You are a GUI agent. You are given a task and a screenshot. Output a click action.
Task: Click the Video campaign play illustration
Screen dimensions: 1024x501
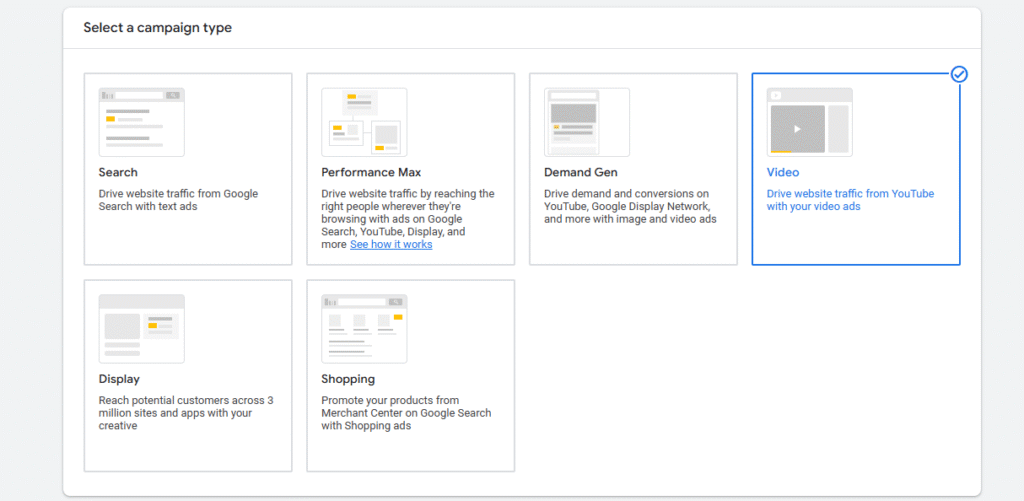810,122
